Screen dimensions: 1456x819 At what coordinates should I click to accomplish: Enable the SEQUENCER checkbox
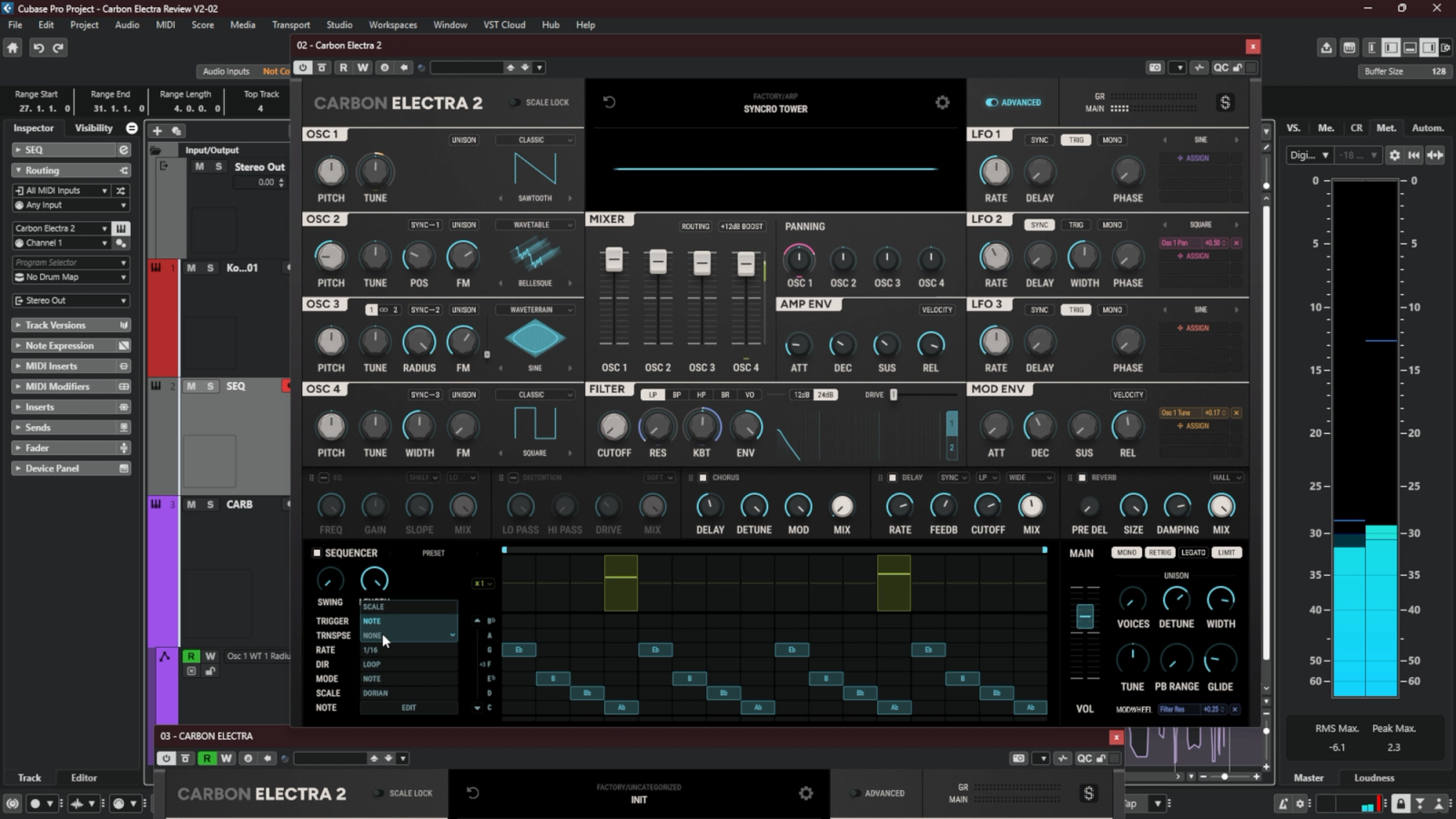[317, 552]
